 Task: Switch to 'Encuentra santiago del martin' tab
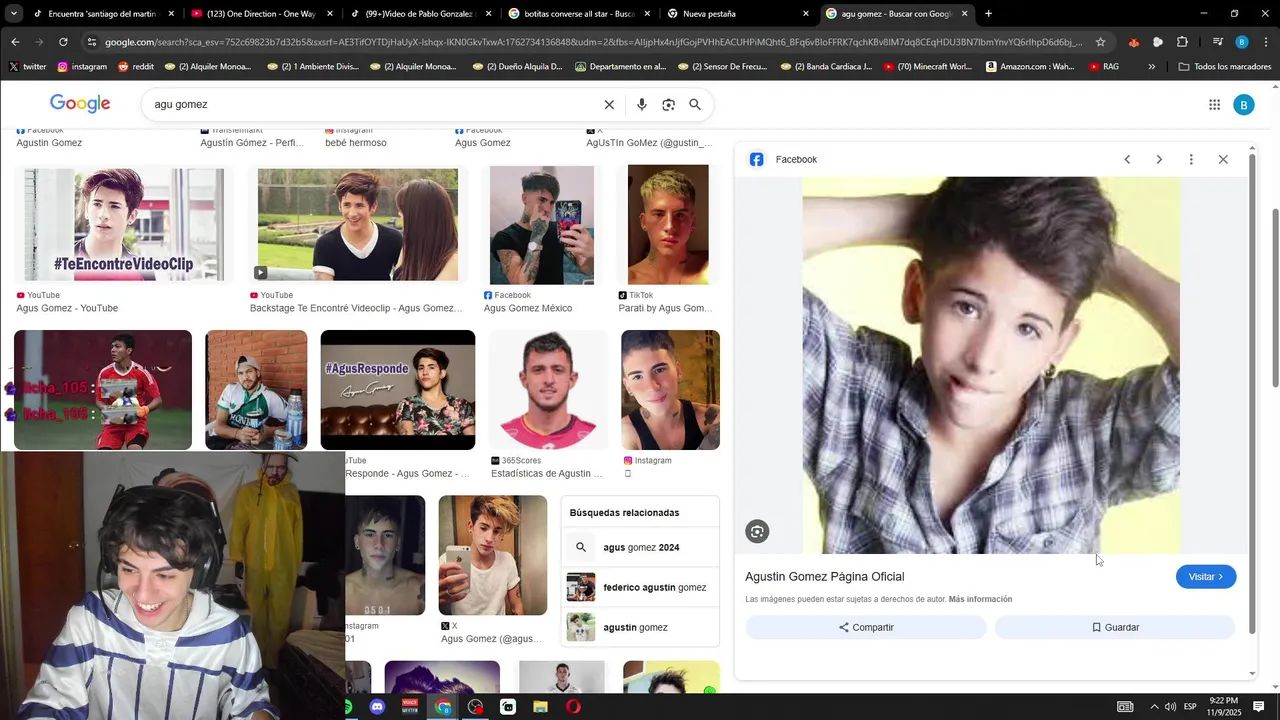point(100,14)
